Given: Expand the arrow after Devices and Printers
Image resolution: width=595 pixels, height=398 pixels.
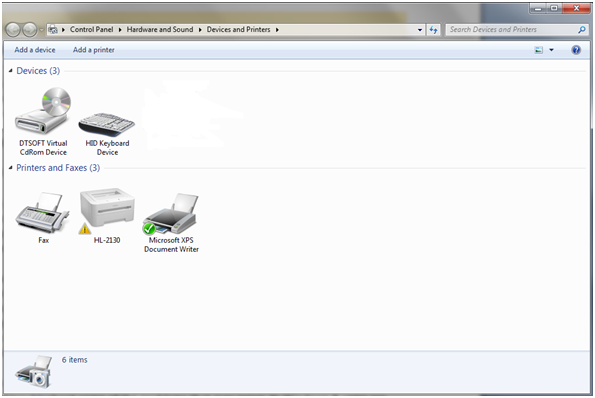Looking at the screenshot, I should (277, 30).
